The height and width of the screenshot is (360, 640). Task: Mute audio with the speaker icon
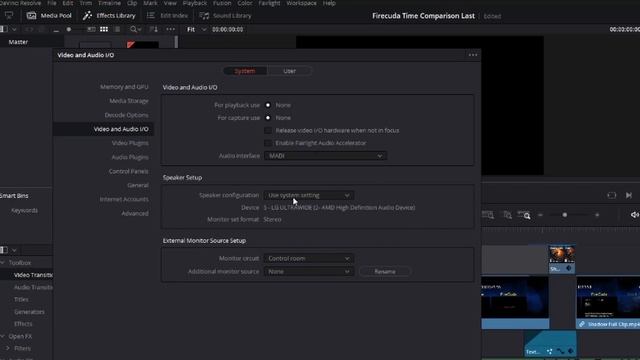(634, 215)
